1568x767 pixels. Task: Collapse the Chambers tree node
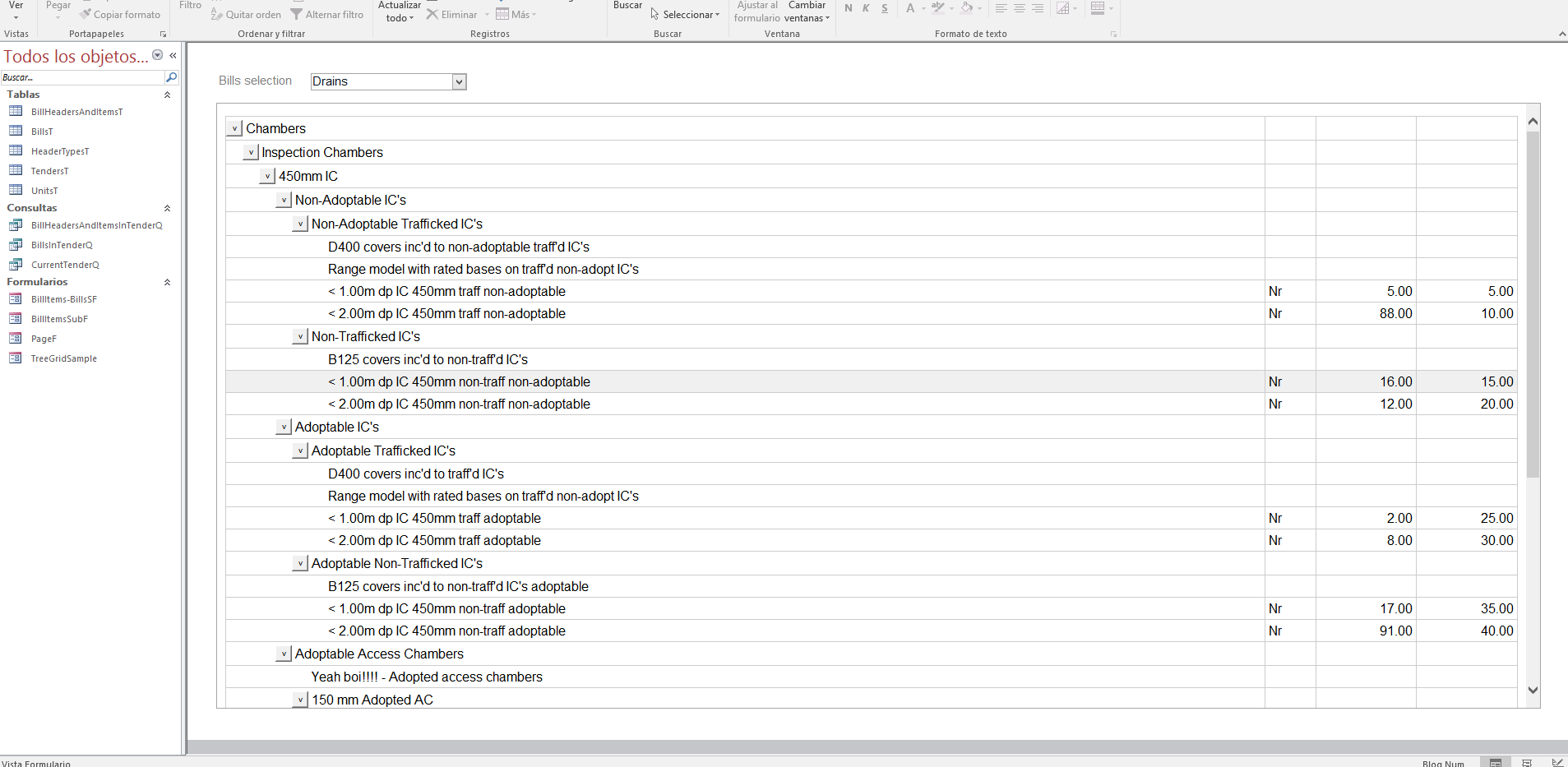(x=234, y=129)
